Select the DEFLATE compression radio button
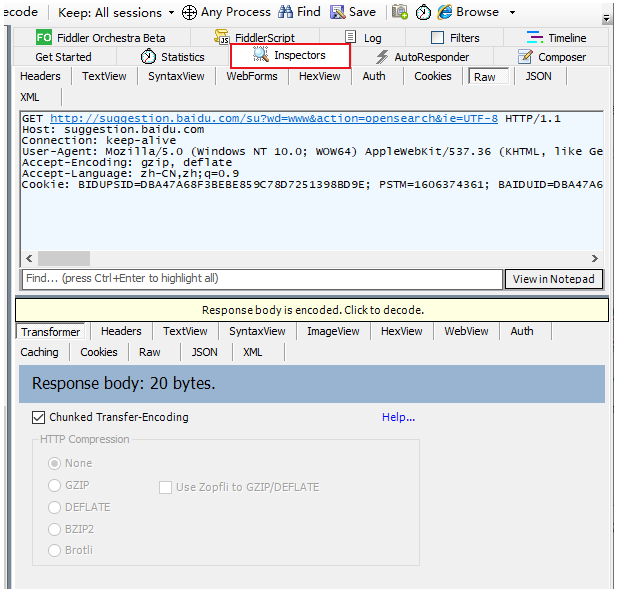 [54, 508]
